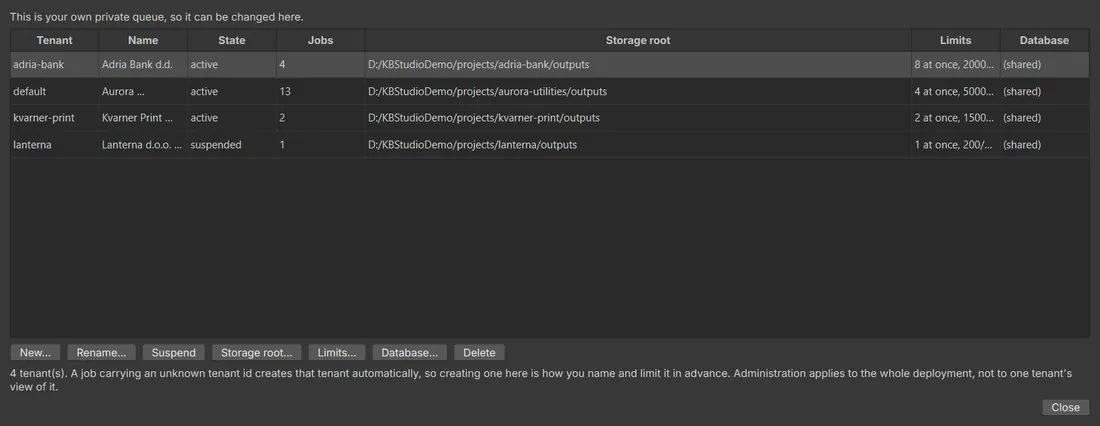The width and height of the screenshot is (1100, 426).
Task: Sort by the Name column header
Action: [143, 40]
